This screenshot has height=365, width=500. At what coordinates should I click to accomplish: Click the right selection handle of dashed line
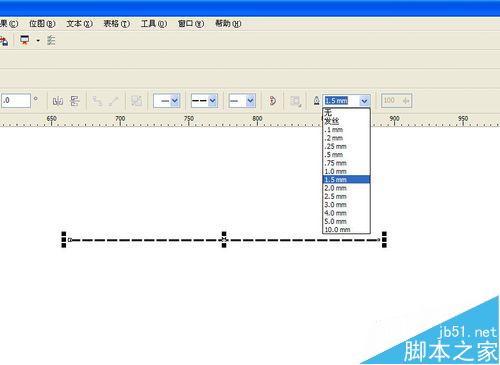[x=384, y=240]
